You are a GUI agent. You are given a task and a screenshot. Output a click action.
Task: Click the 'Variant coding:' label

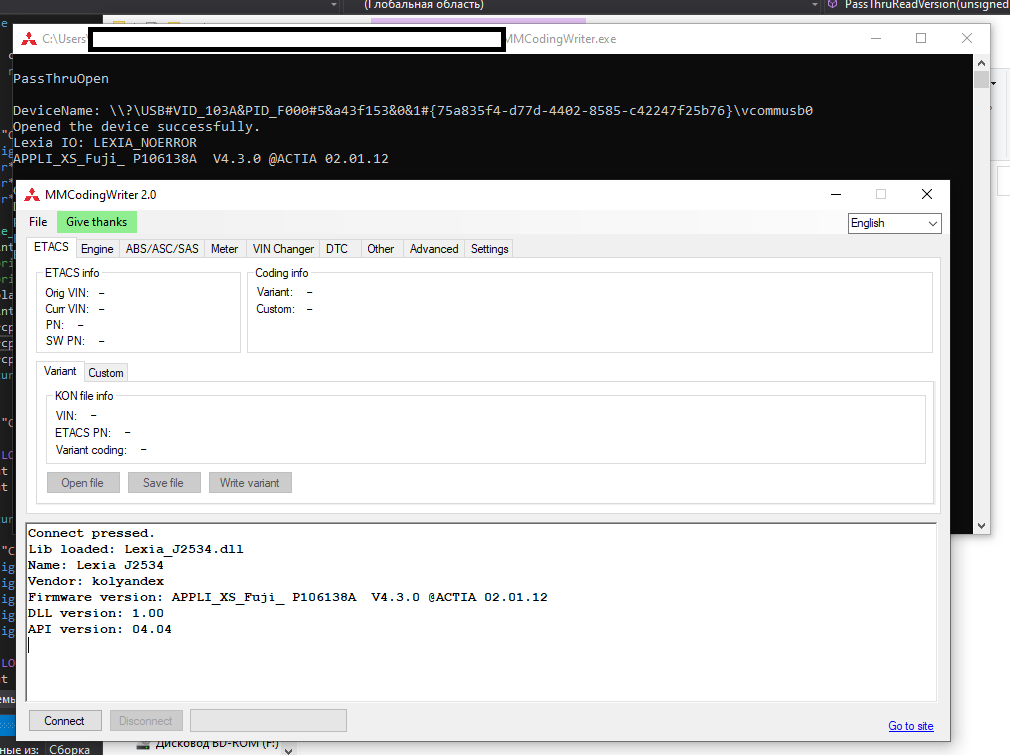91,450
